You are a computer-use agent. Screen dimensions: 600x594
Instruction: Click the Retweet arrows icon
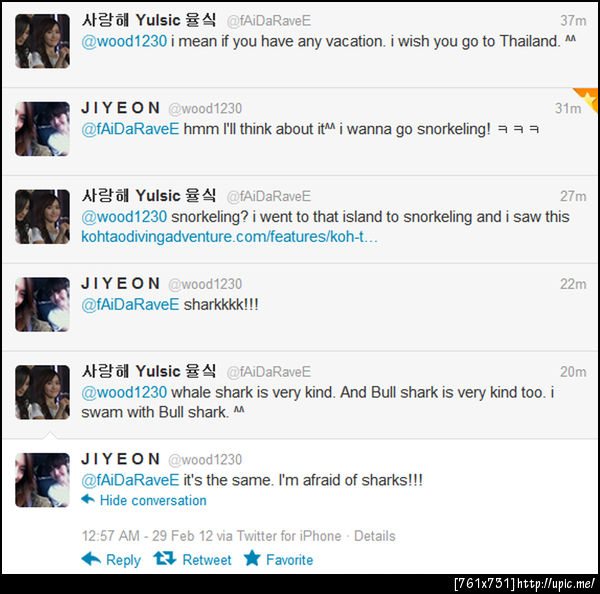point(165,558)
